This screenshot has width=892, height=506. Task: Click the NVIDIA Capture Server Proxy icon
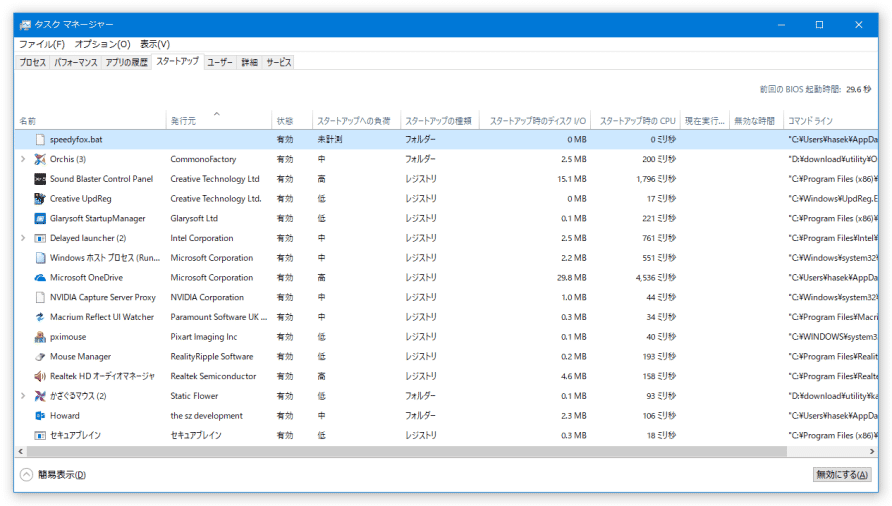point(40,297)
